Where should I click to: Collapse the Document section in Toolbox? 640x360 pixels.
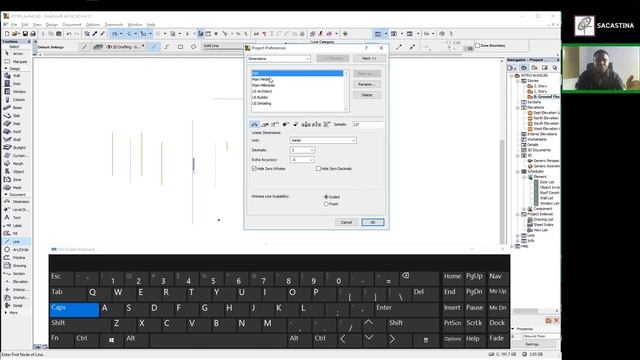tap(6, 195)
